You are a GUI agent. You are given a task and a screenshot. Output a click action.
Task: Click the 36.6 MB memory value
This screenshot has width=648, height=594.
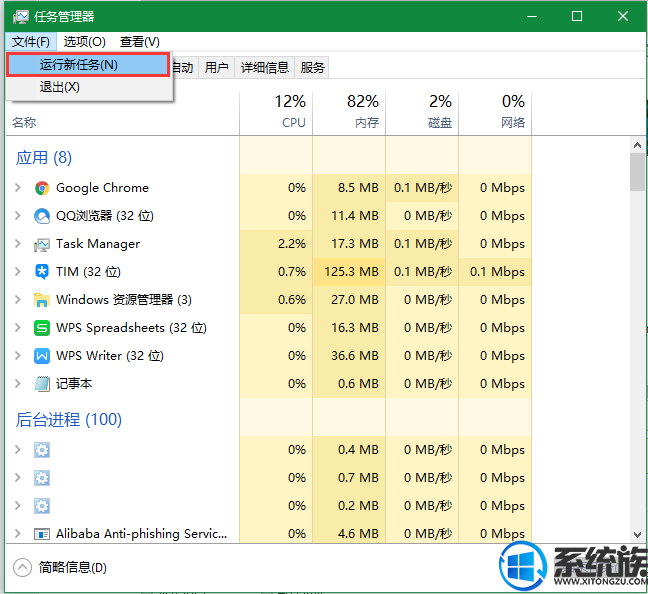point(355,356)
